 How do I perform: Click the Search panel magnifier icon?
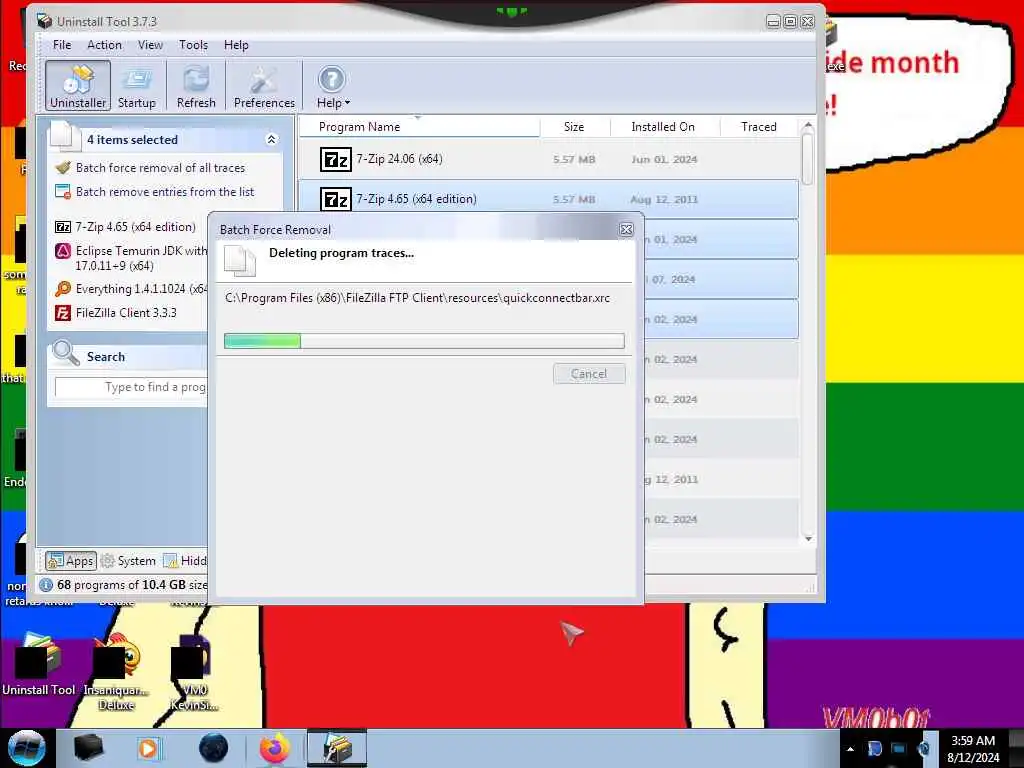(x=65, y=353)
